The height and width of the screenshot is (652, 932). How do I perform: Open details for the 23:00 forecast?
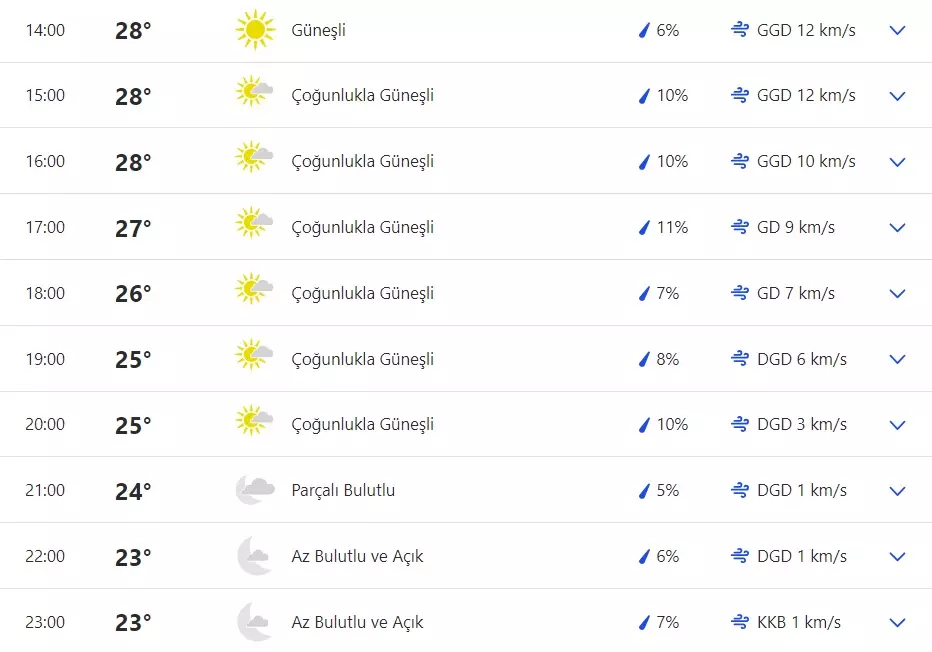coord(897,622)
